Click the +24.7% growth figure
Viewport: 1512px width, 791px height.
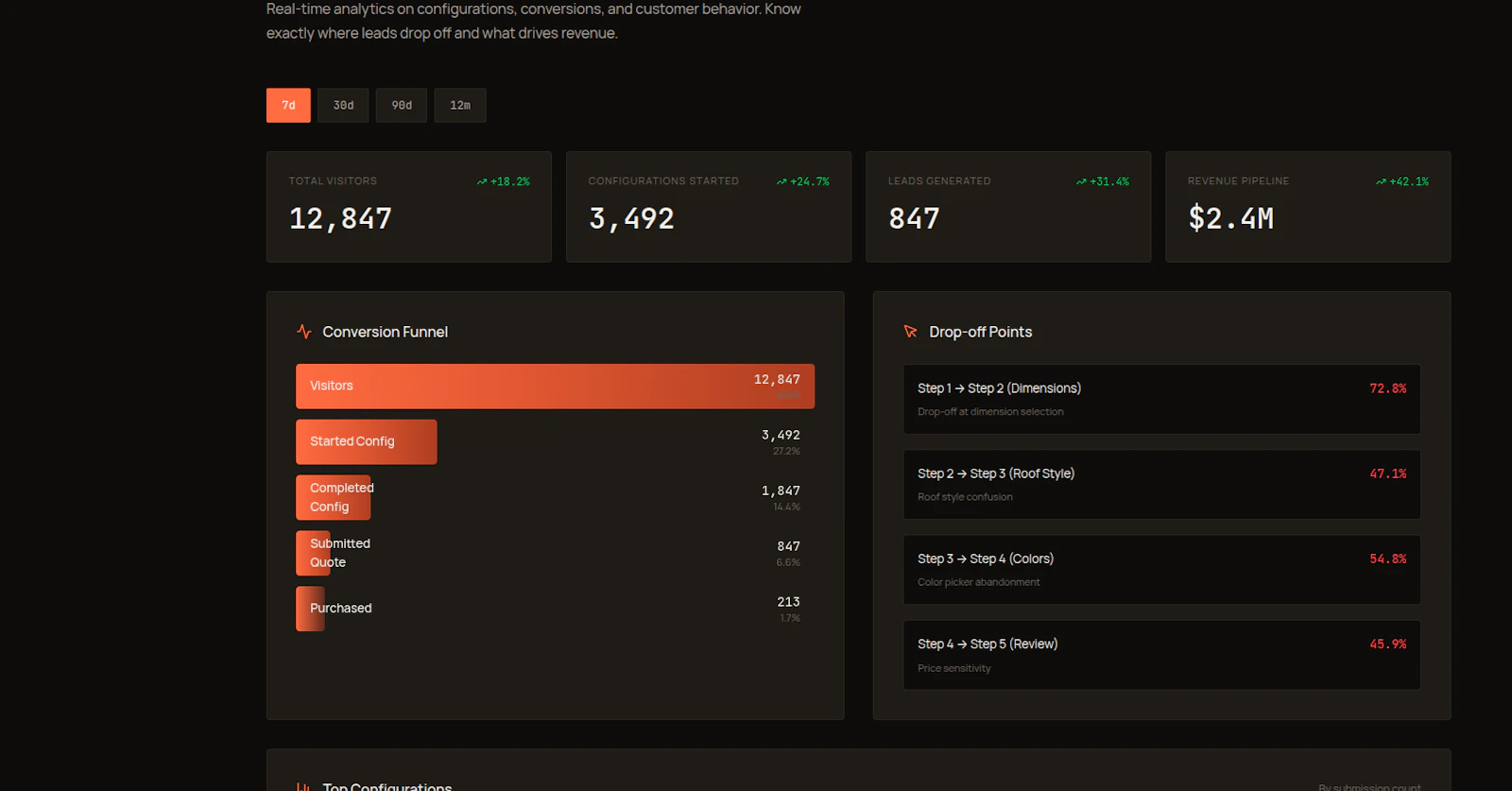810,181
